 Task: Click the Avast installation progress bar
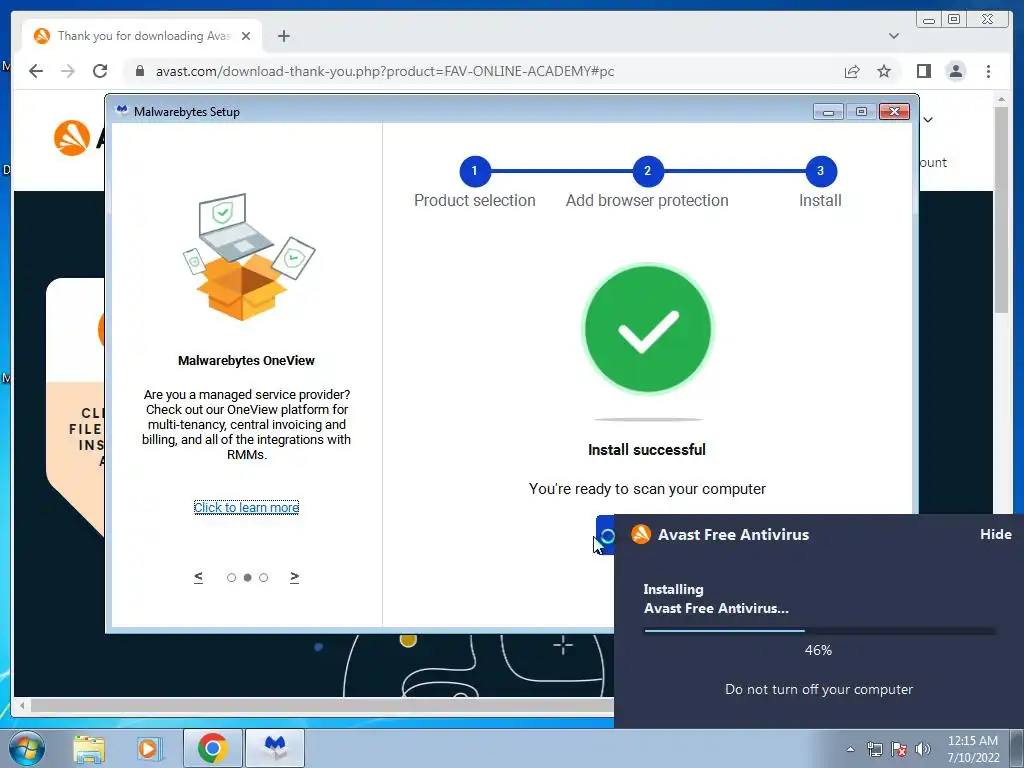point(819,631)
